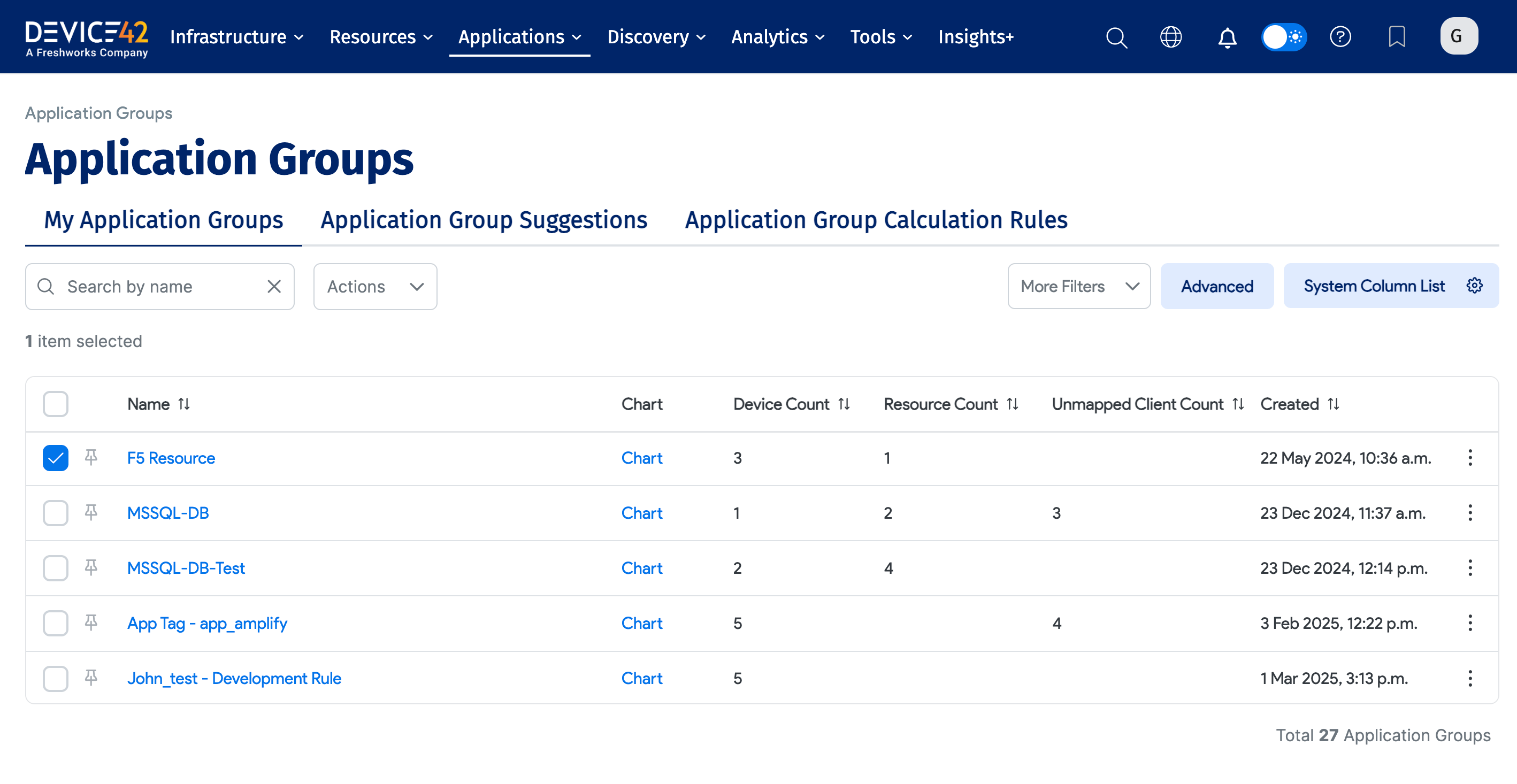Pin the F5 Resource row
Viewport: 1517px width, 784px height.
(91, 457)
